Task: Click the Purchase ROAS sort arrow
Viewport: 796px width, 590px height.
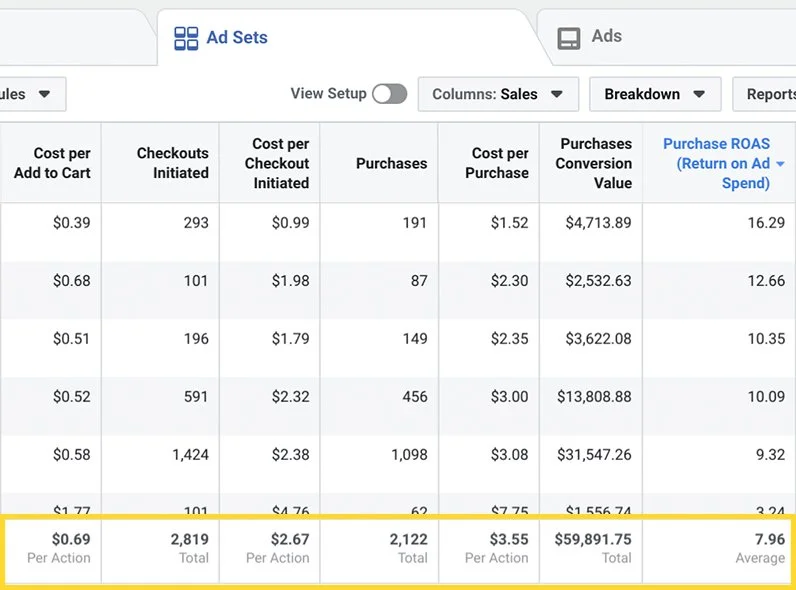Action: click(x=780, y=164)
